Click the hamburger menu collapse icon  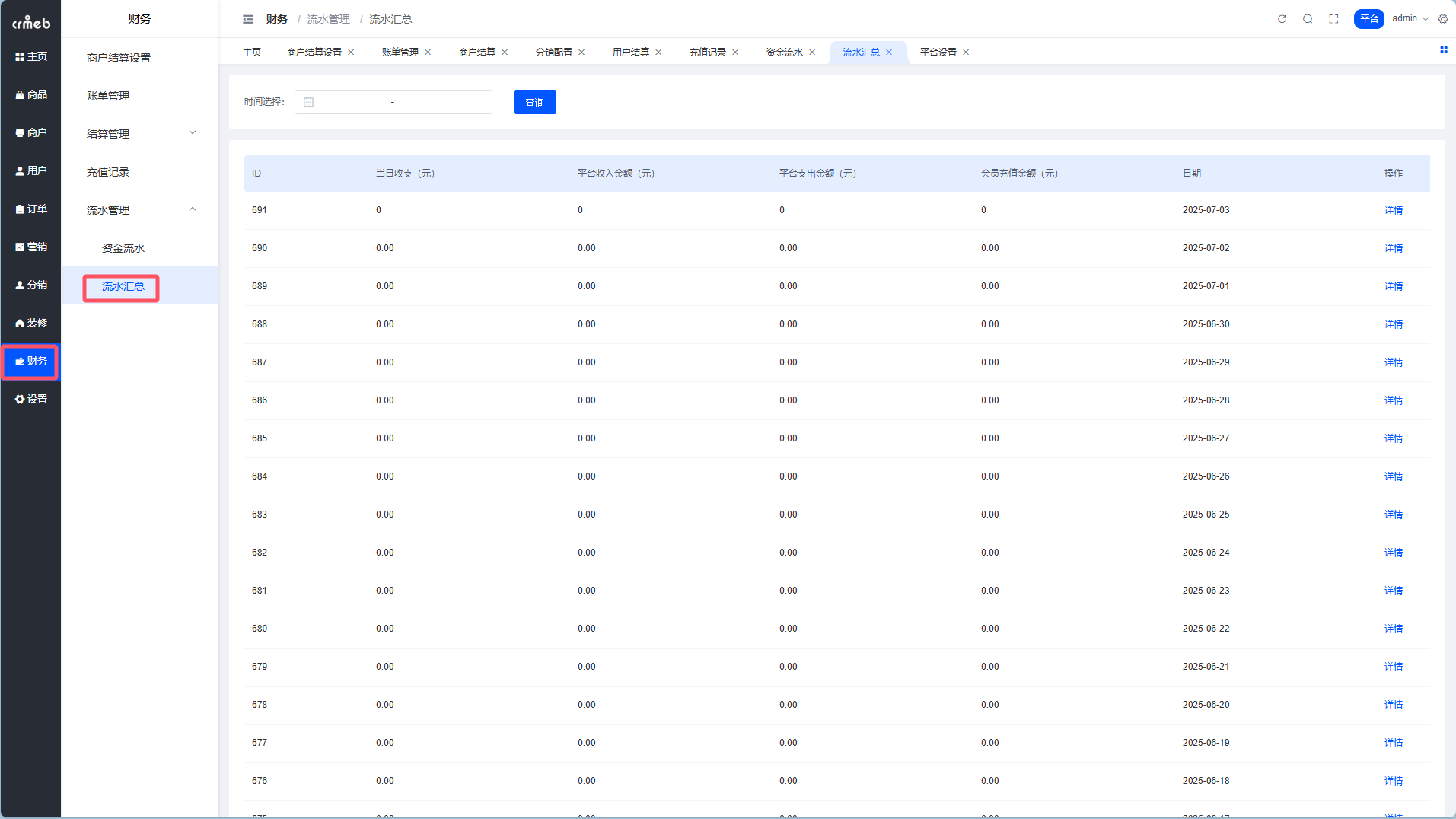[247, 19]
